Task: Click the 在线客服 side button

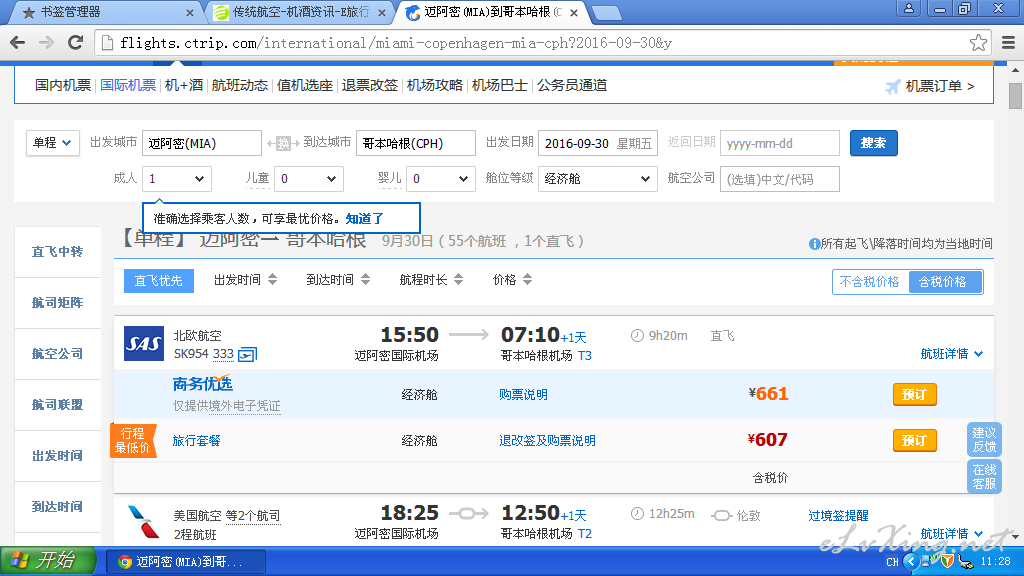Action: click(x=984, y=477)
